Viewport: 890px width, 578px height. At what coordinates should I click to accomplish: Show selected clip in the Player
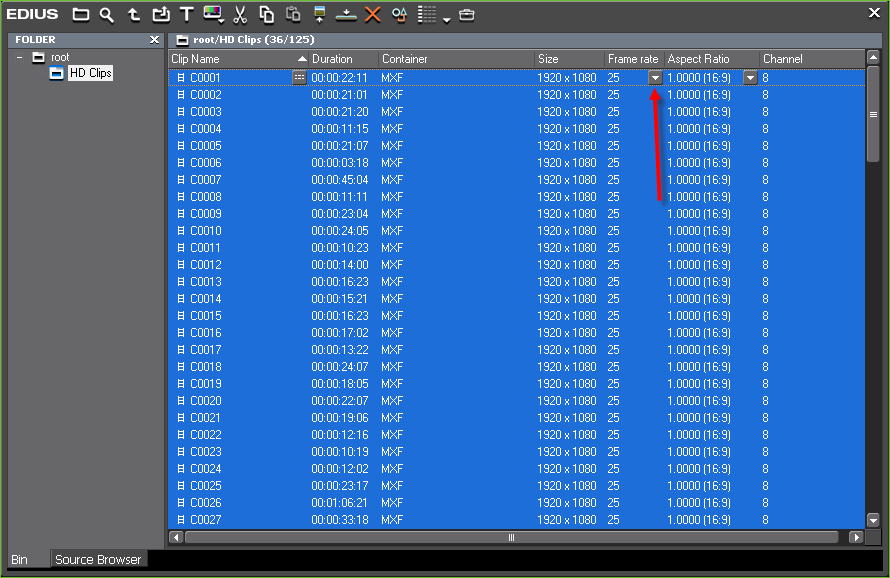click(320, 15)
